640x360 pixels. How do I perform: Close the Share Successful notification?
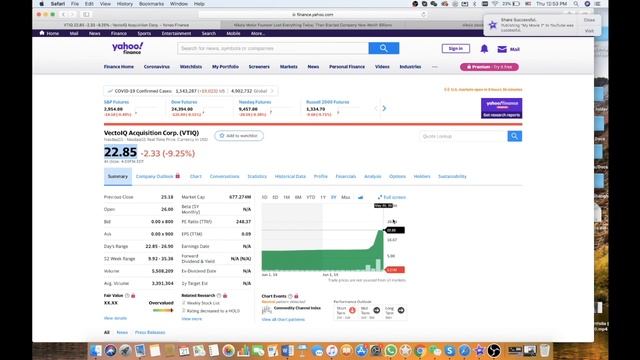(589, 20)
